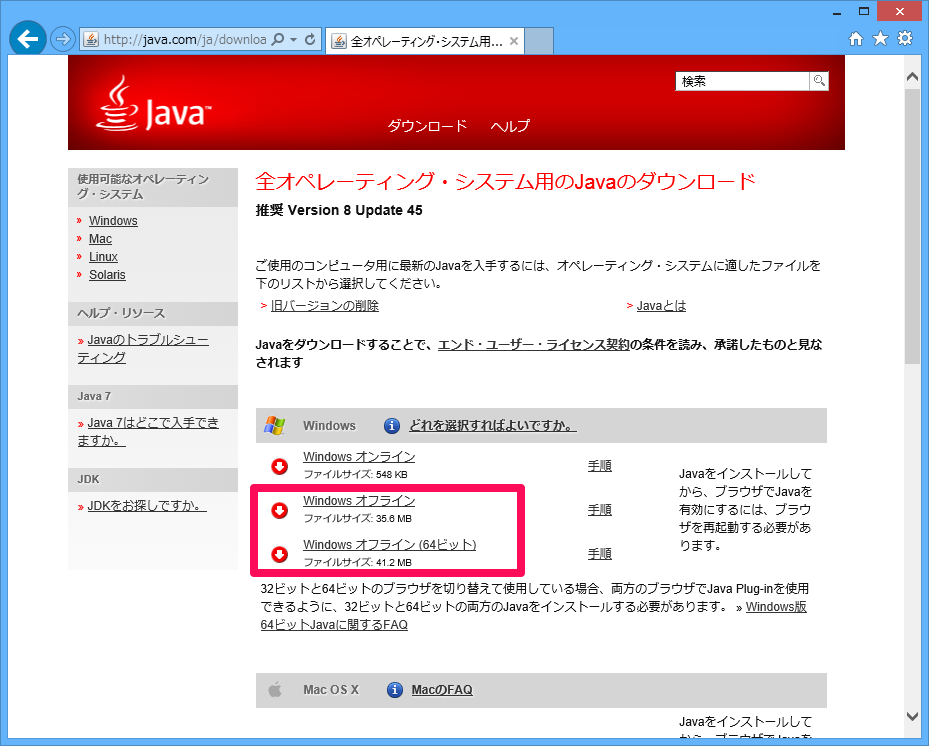This screenshot has height=746, width=929.
Task: Open the blank new tab button
Action: 539,41
